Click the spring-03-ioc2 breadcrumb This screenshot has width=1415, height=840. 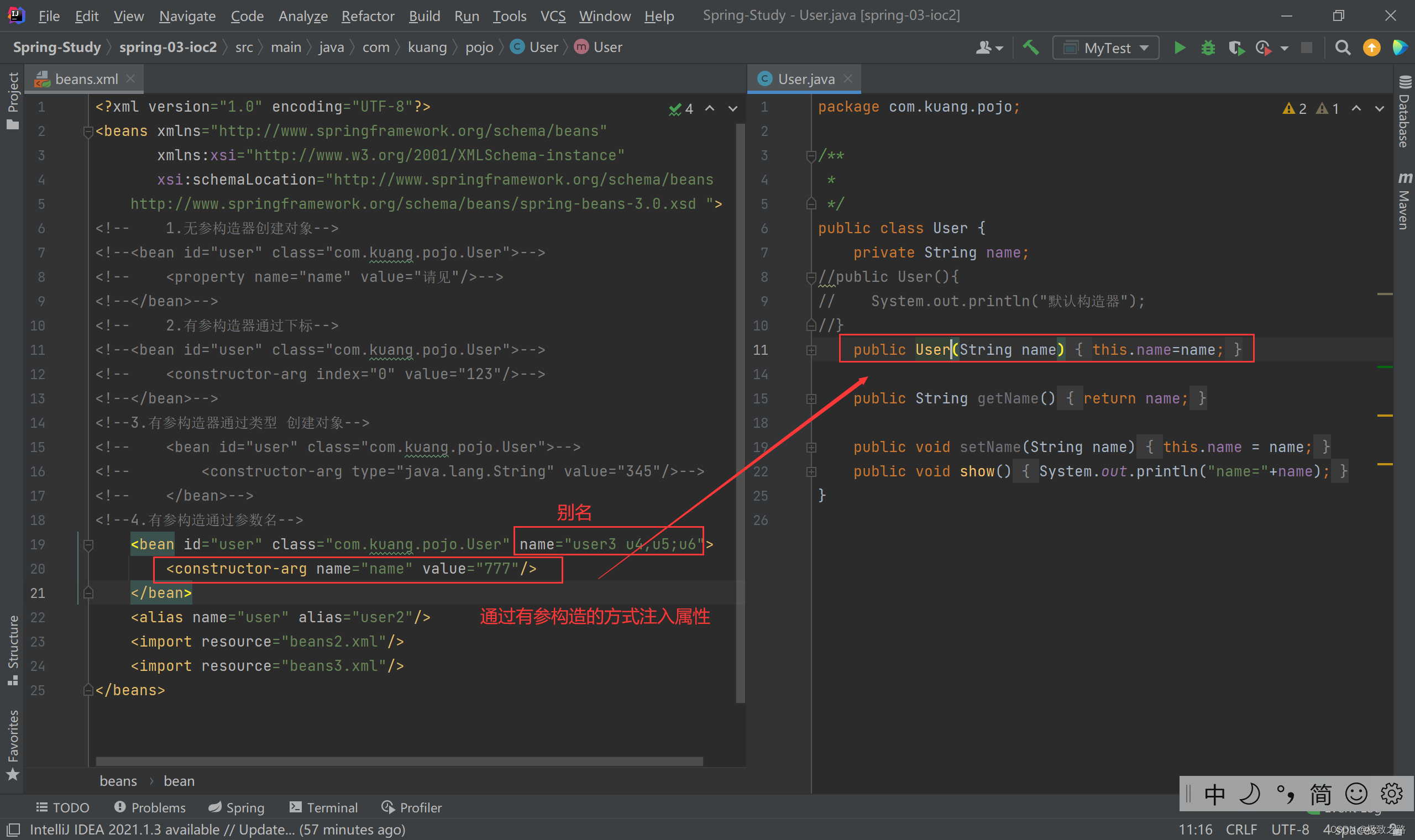(168, 48)
